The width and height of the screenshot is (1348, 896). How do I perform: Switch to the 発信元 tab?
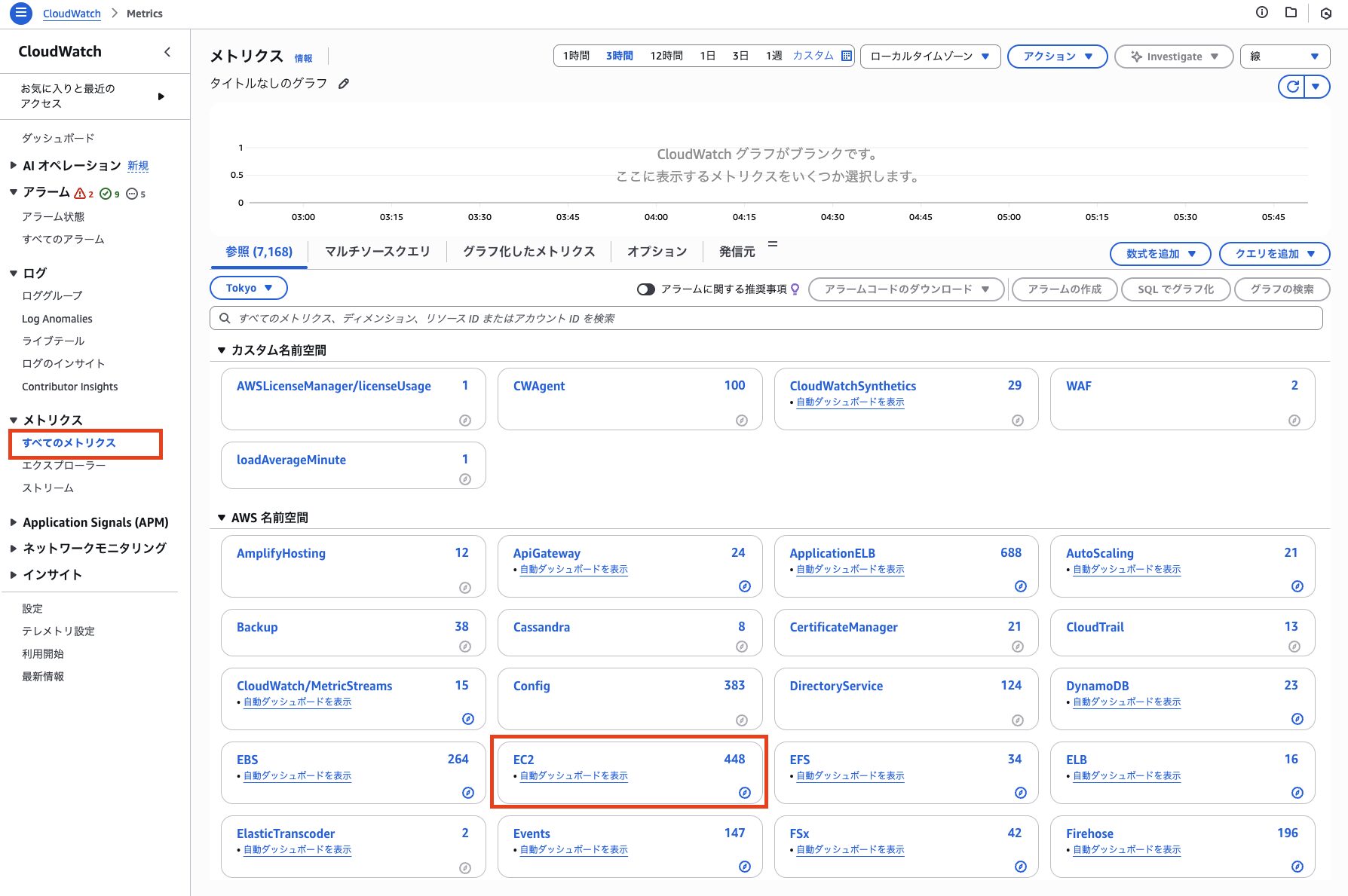point(737,252)
